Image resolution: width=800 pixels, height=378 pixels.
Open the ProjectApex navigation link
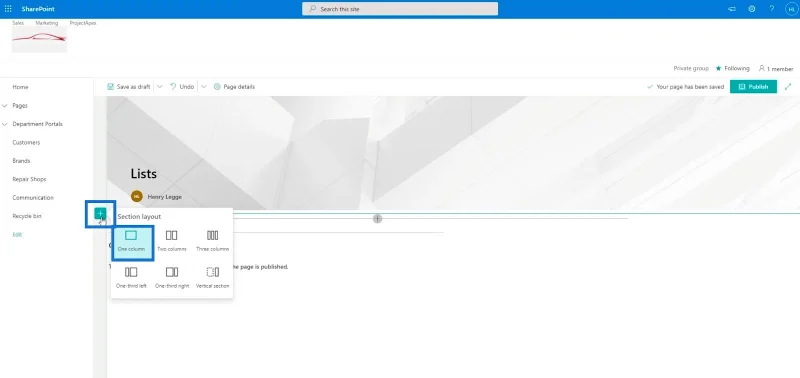[x=83, y=23]
